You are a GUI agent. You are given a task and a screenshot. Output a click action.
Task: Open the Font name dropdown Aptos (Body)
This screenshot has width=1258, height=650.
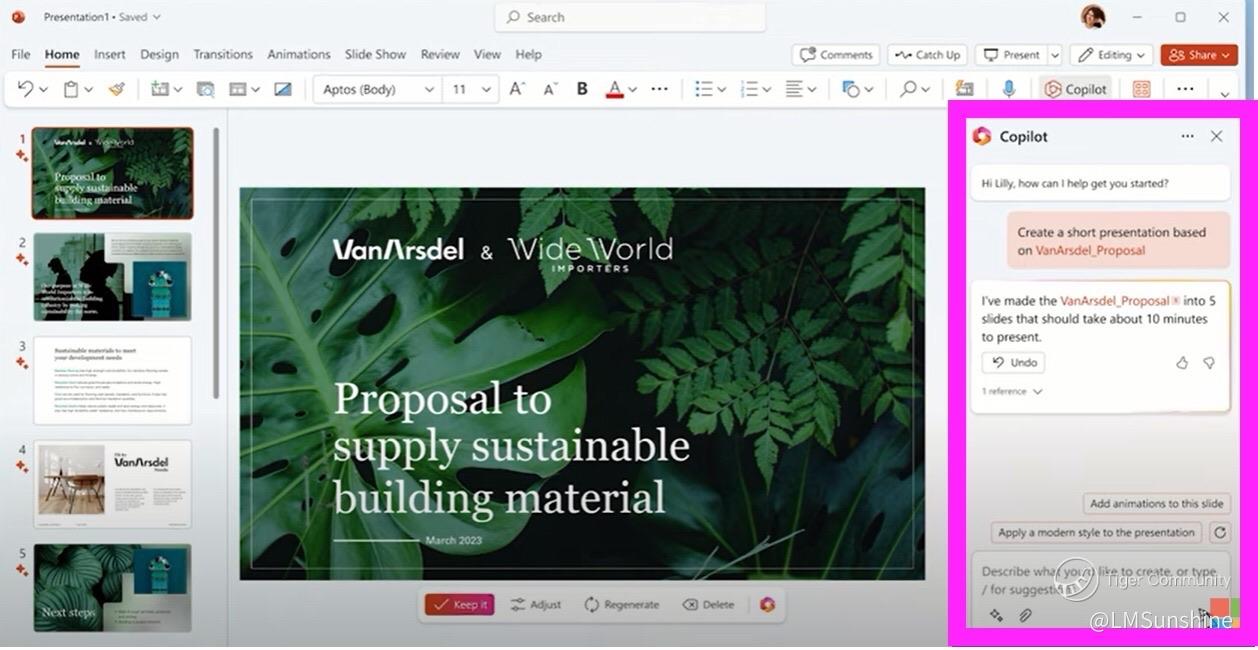[378, 89]
